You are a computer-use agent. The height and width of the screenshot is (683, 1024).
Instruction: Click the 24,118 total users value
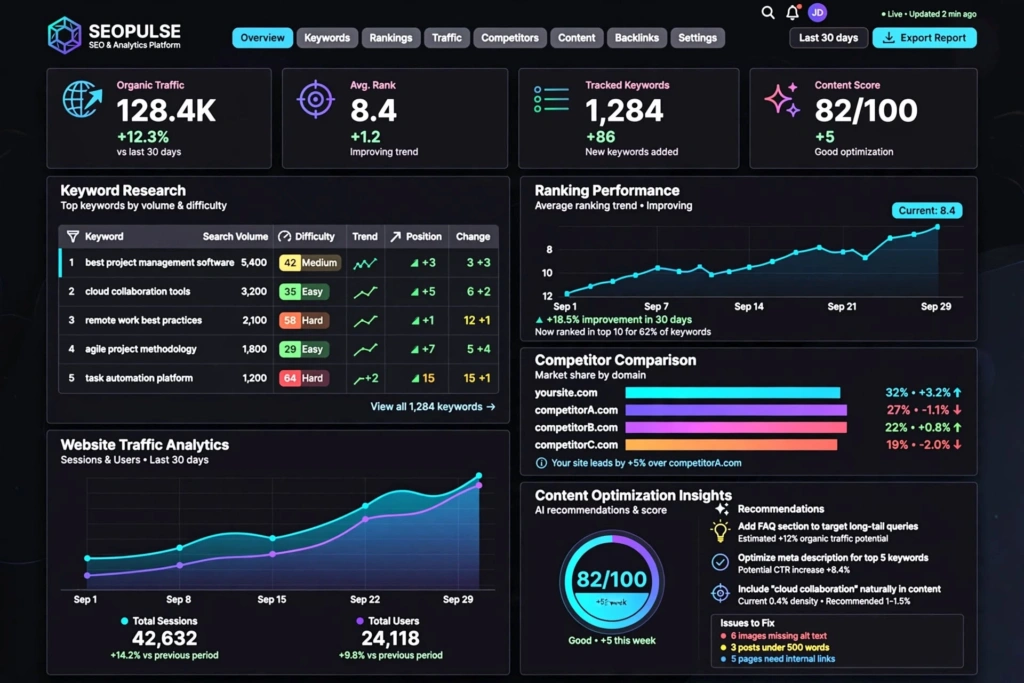click(391, 638)
